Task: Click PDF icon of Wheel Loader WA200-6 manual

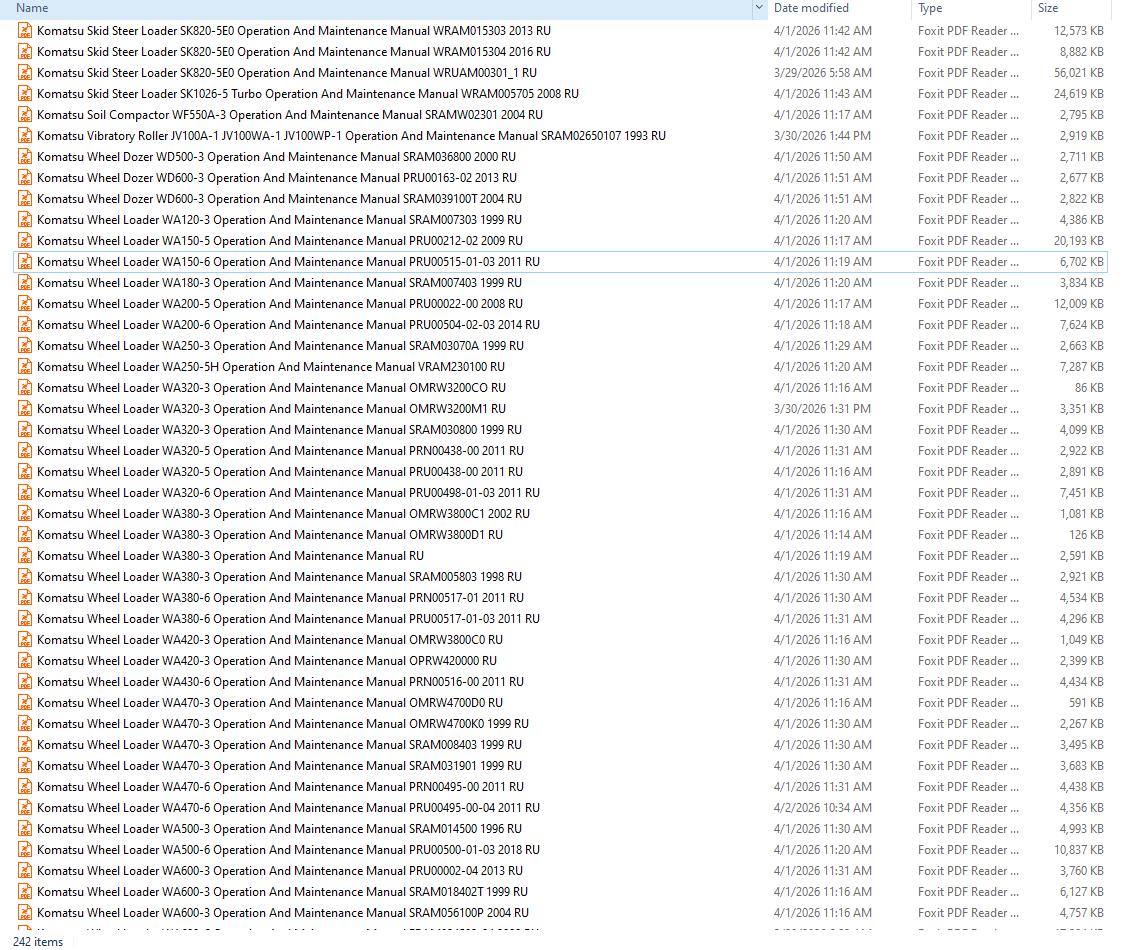Action: click(25, 325)
